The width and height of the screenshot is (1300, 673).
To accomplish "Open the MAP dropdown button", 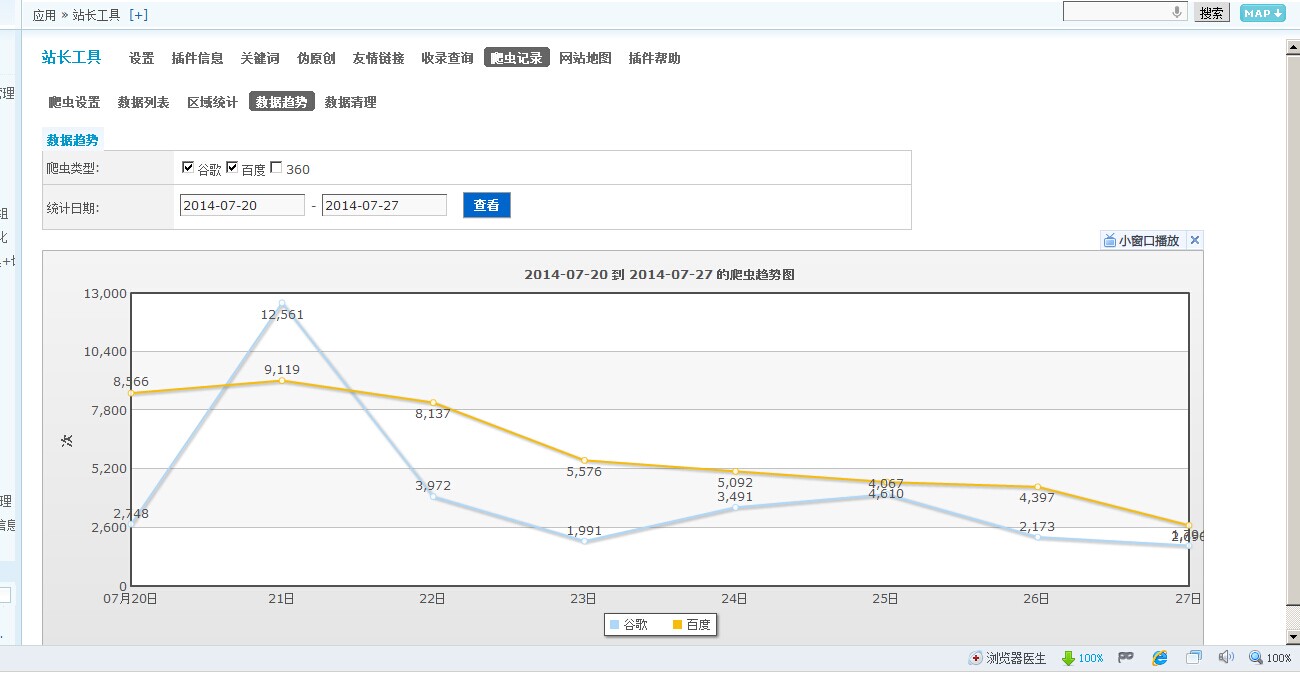I will tap(1262, 13).
